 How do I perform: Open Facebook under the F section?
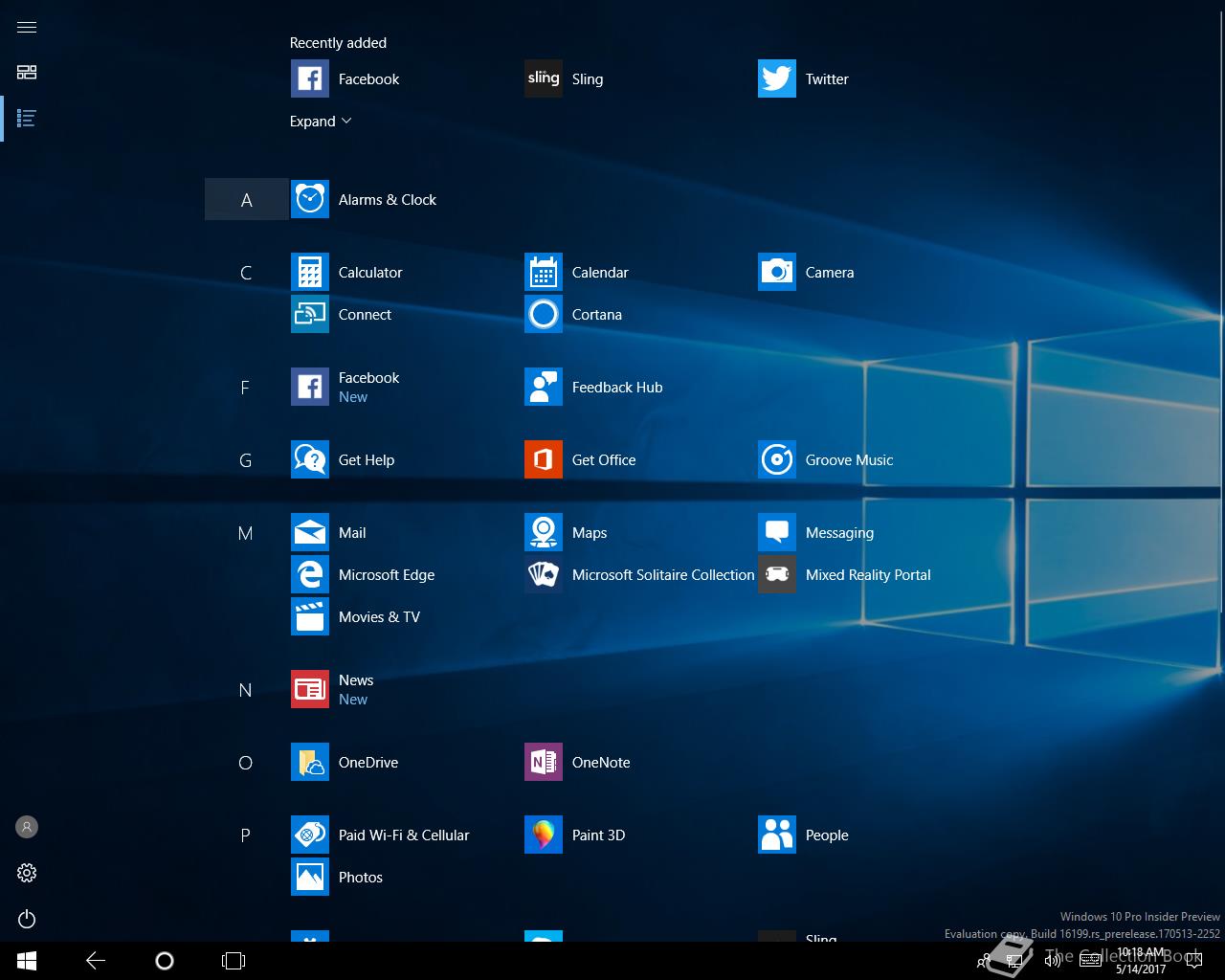(346, 387)
